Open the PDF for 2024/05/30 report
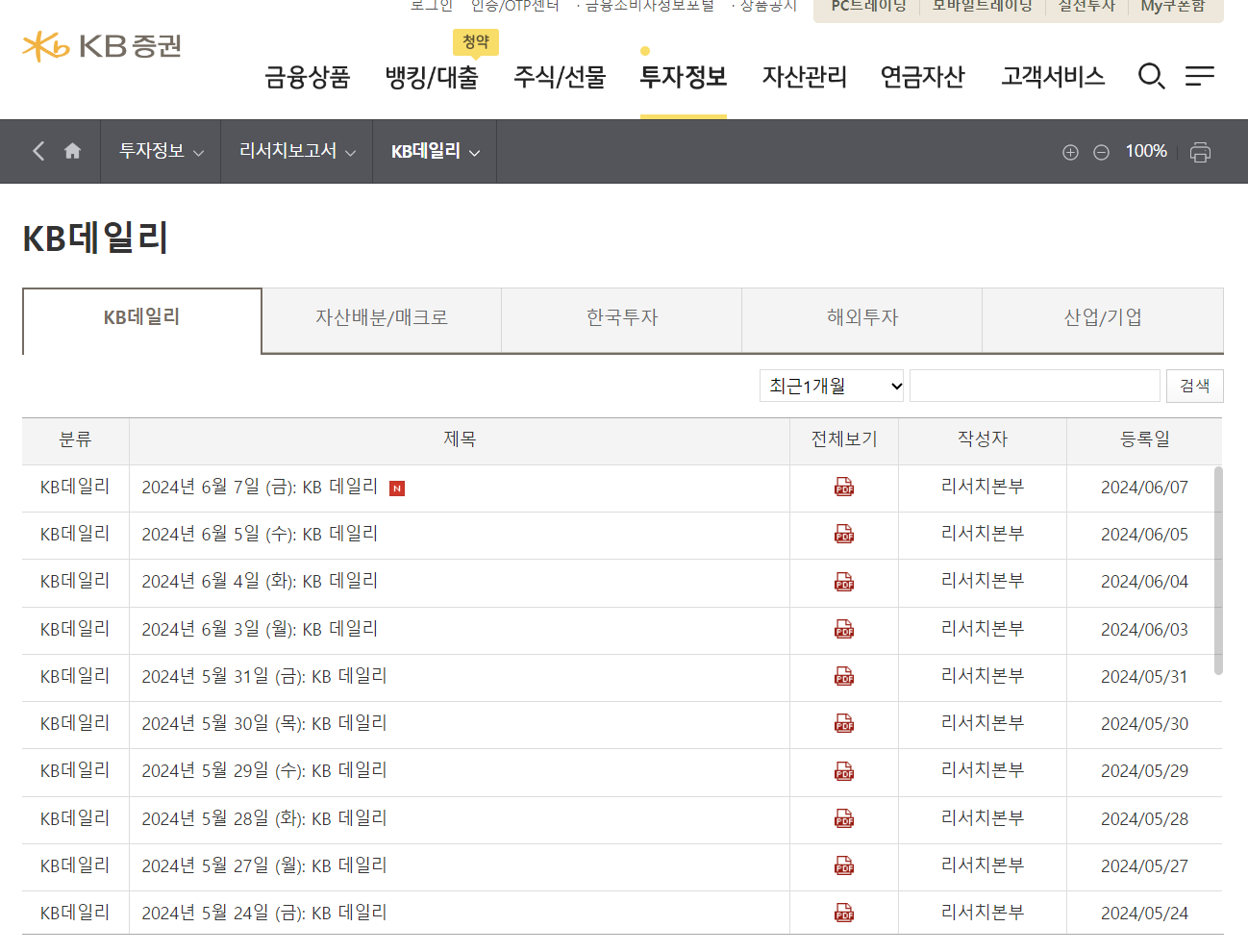Viewport: 1248px width, 952px height. pos(844,723)
